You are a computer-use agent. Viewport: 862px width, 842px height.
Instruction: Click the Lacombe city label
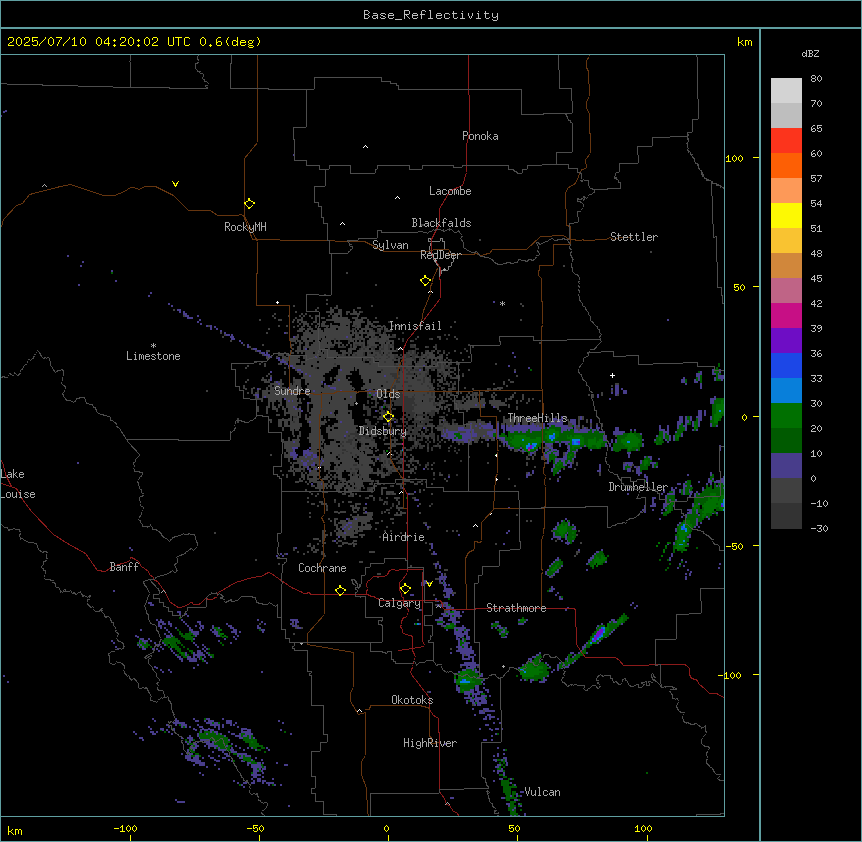450,191
